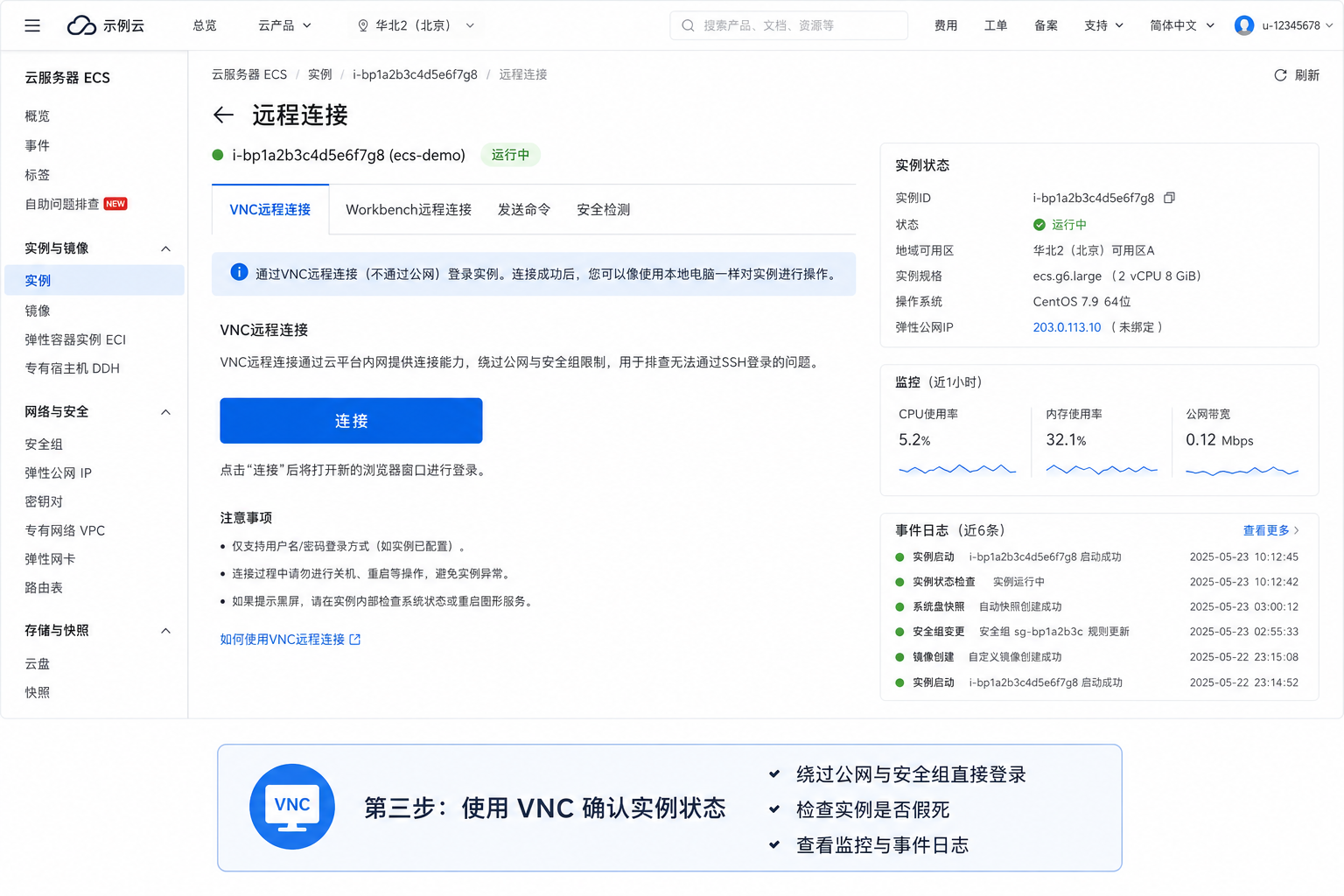Screen dimensions: 1344x896
Task: Switch to the Workbench远程连接 tab
Action: pyautogui.click(x=409, y=210)
